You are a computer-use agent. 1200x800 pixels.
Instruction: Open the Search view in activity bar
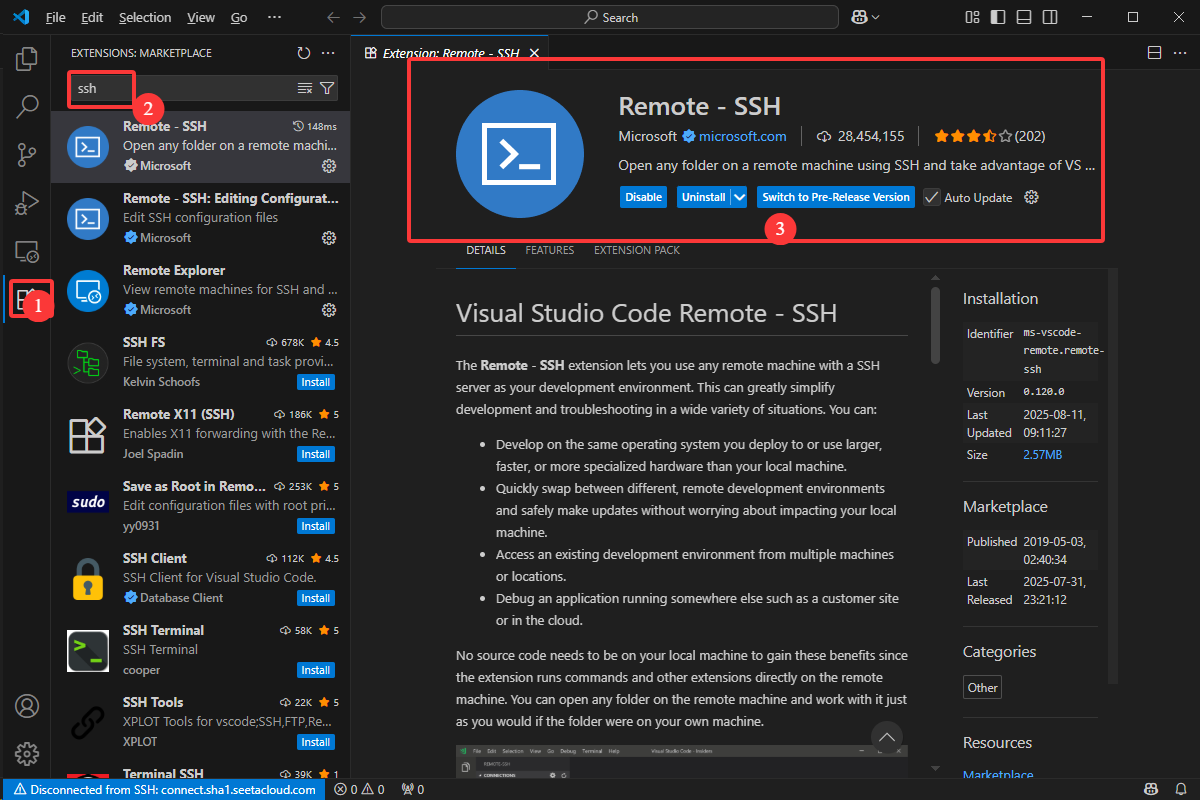(x=27, y=106)
